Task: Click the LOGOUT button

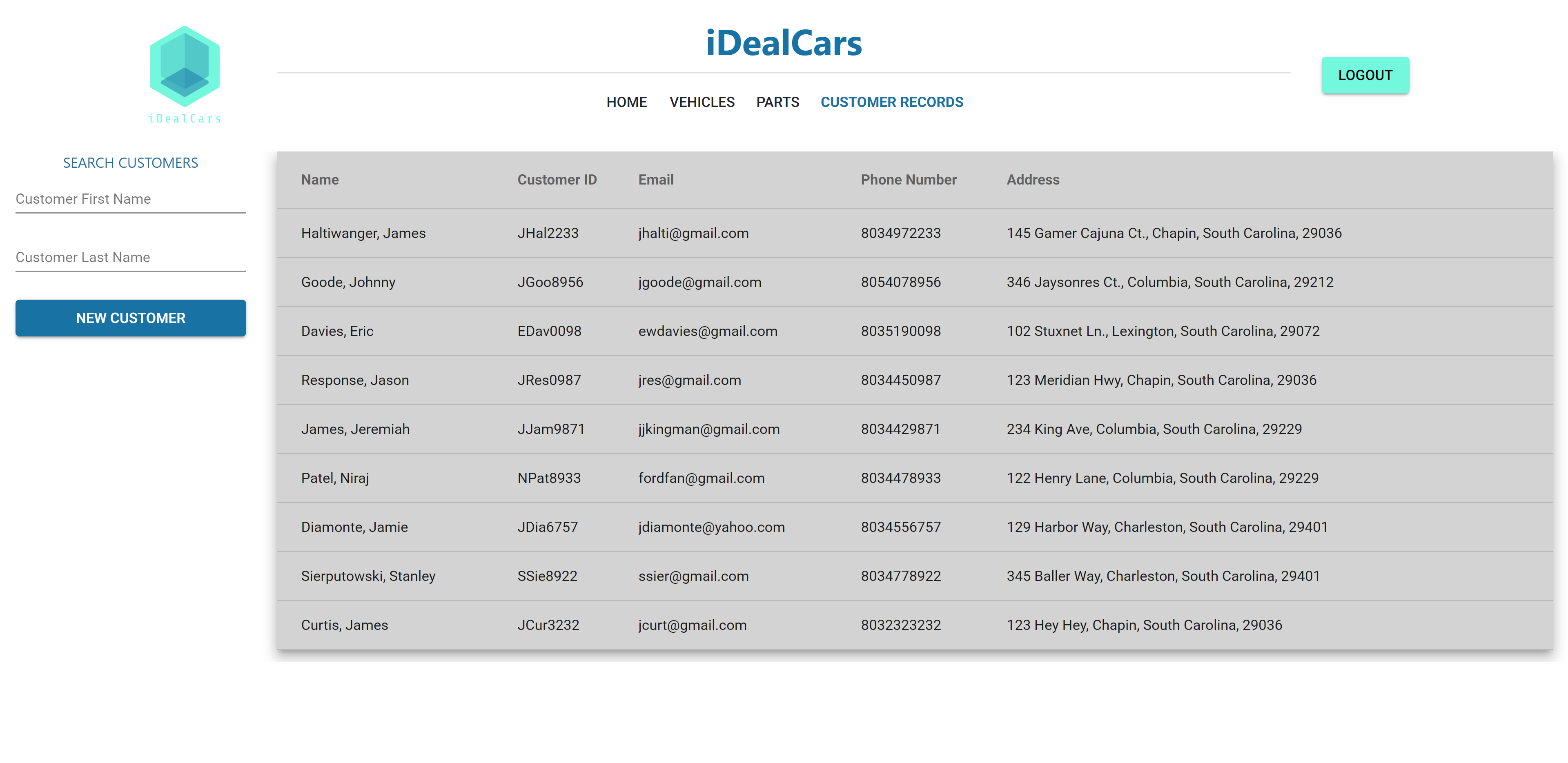Action: pyautogui.click(x=1364, y=75)
